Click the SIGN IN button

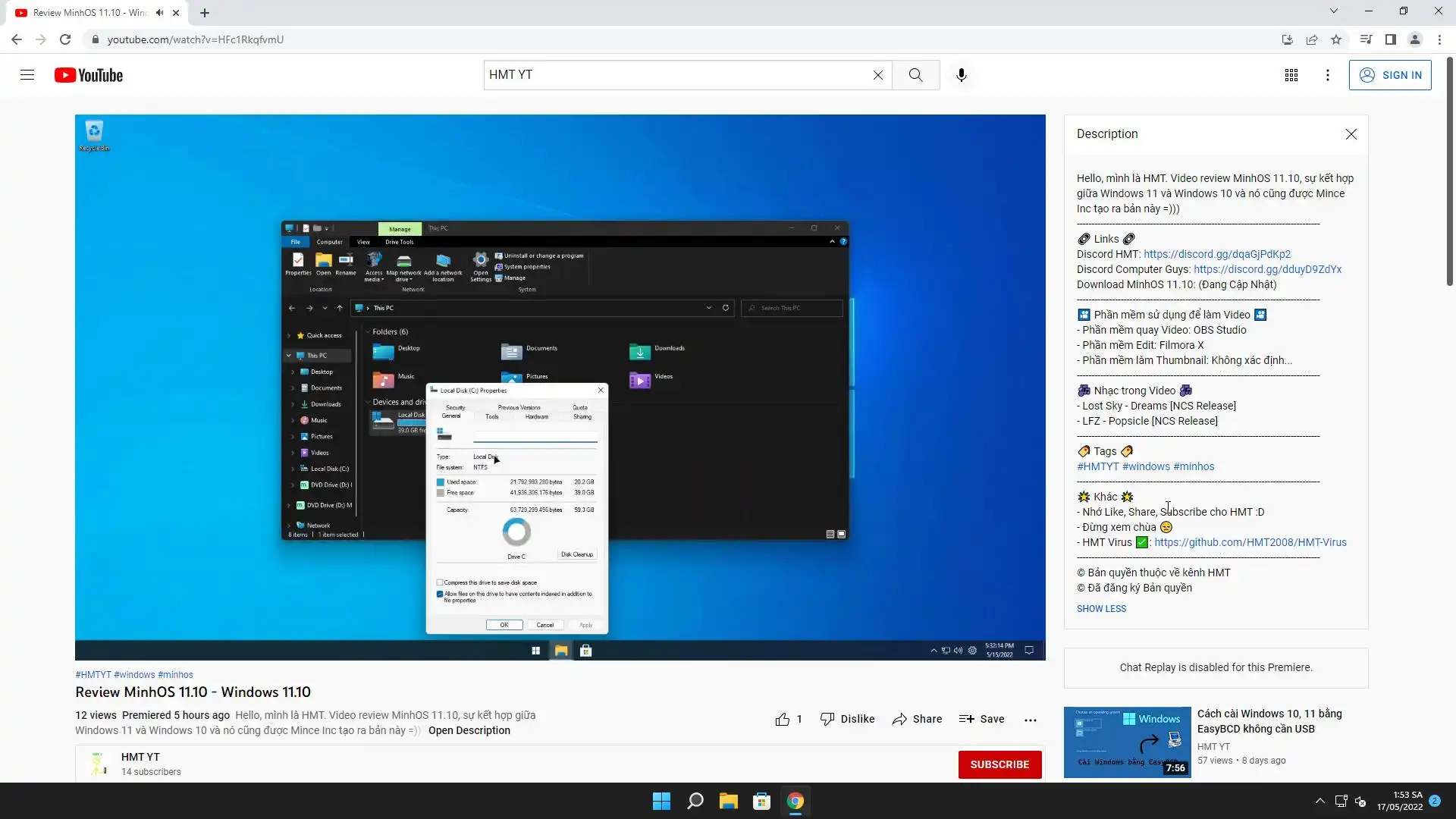pos(1390,75)
